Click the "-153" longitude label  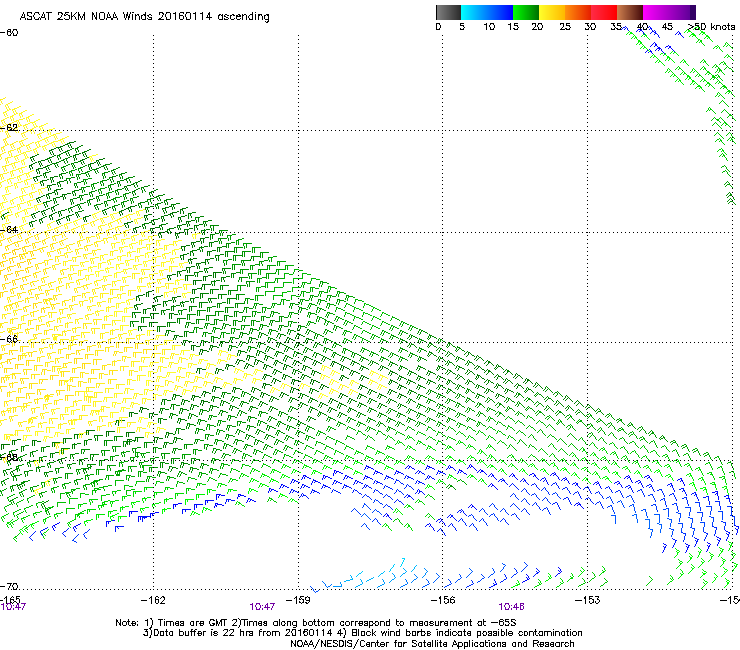click(587, 600)
